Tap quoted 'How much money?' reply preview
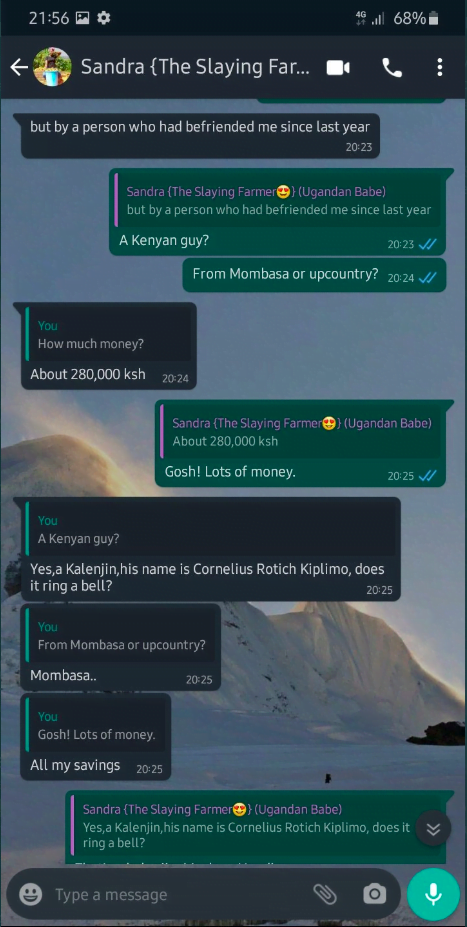 click(x=108, y=335)
